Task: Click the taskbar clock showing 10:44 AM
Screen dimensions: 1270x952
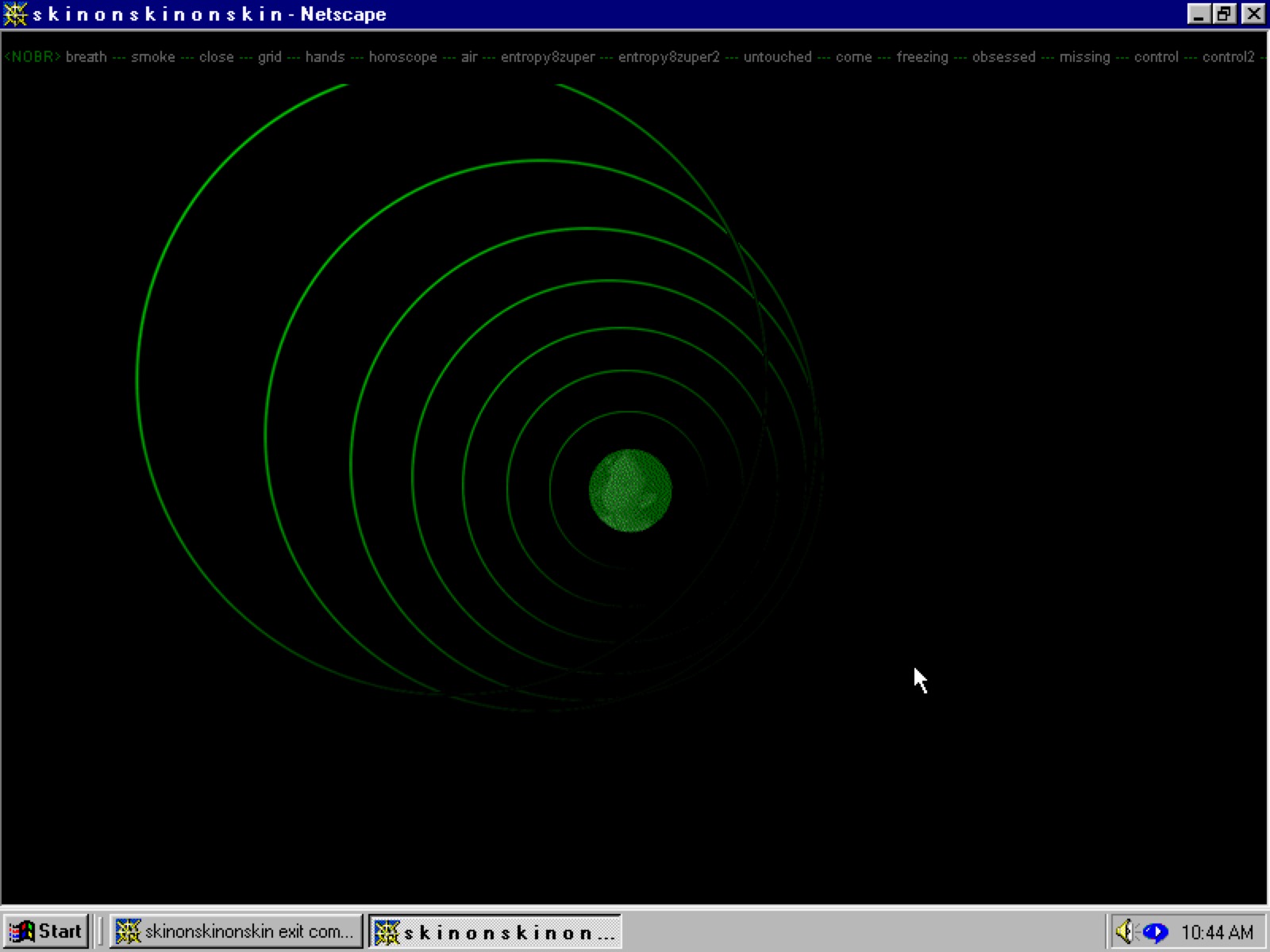Action: (x=1217, y=931)
